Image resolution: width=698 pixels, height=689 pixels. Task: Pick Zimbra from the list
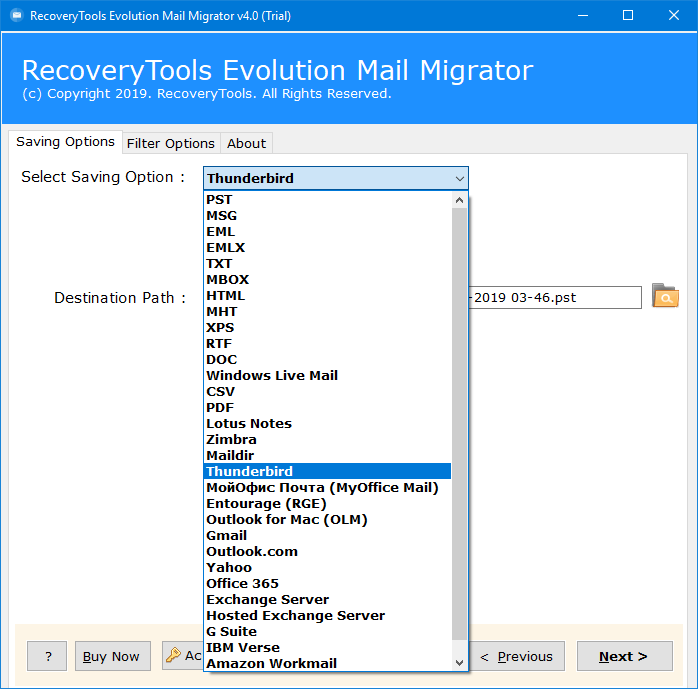pos(327,440)
